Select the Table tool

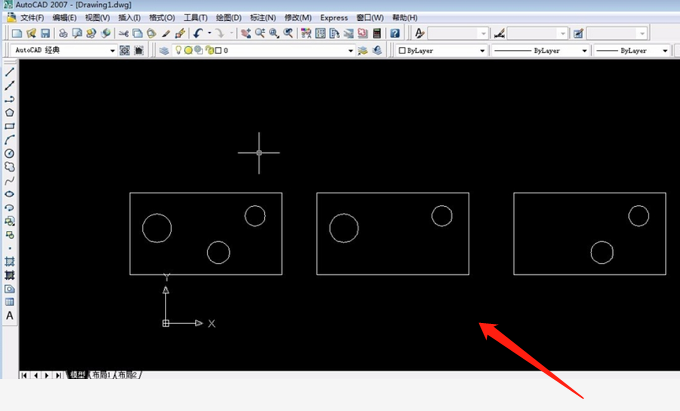click(10, 302)
